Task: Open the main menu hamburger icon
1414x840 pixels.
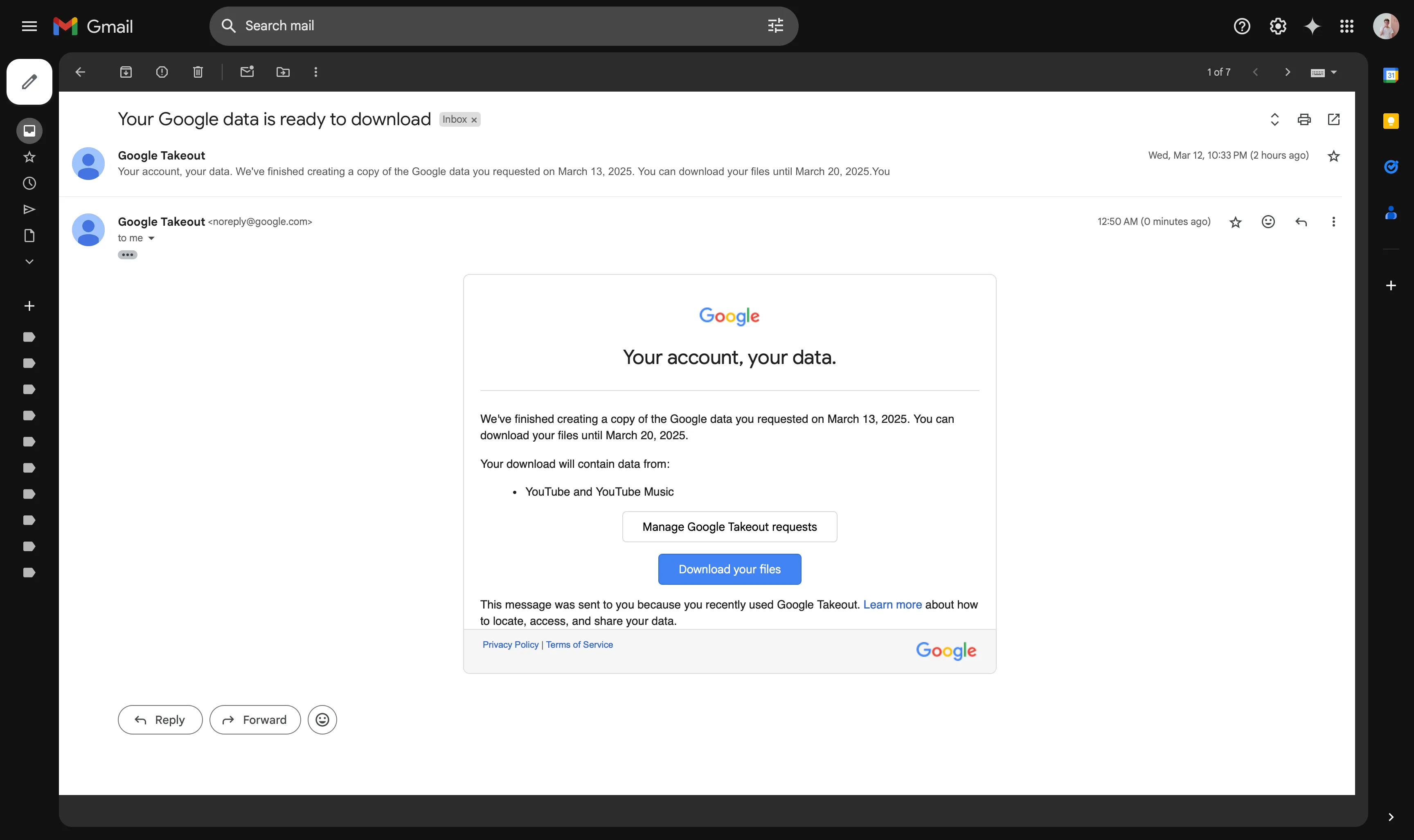Action: (29, 26)
